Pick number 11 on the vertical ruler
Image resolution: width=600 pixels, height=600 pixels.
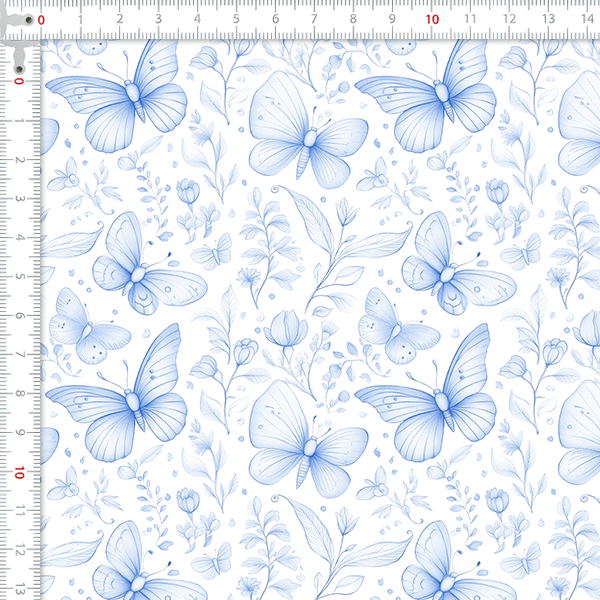(x=19, y=511)
